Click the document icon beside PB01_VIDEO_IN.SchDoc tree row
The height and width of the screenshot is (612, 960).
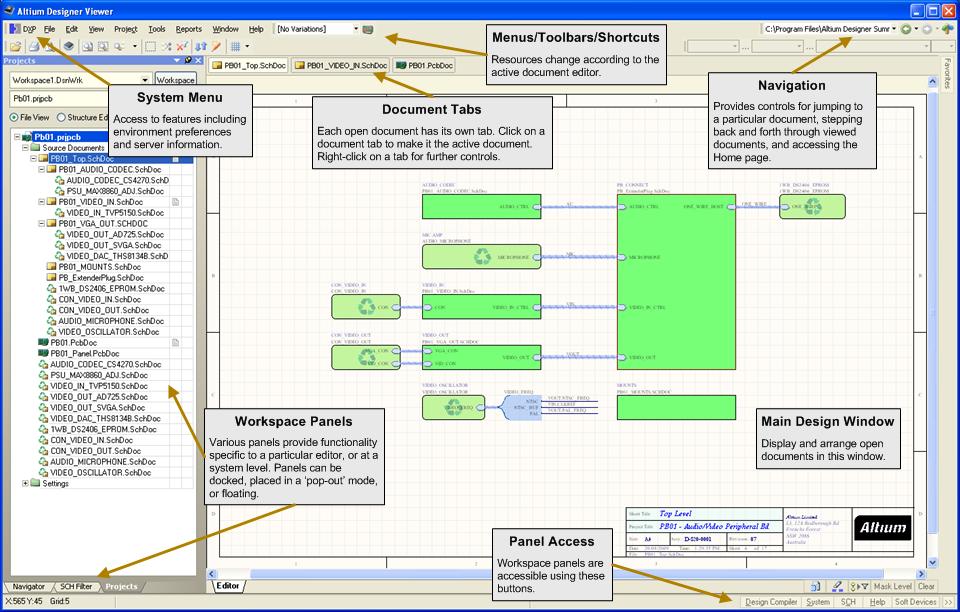click(176, 202)
